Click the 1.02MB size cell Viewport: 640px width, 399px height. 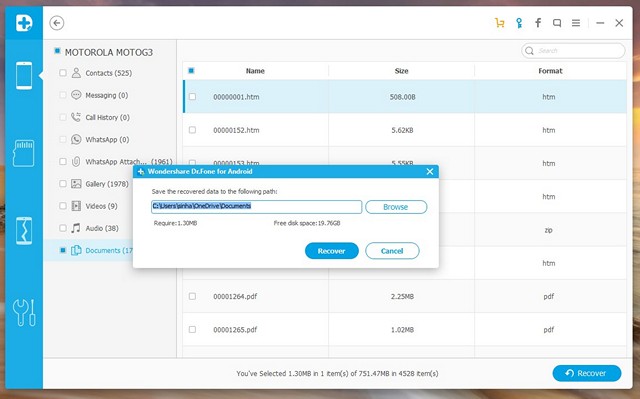point(402,330)
